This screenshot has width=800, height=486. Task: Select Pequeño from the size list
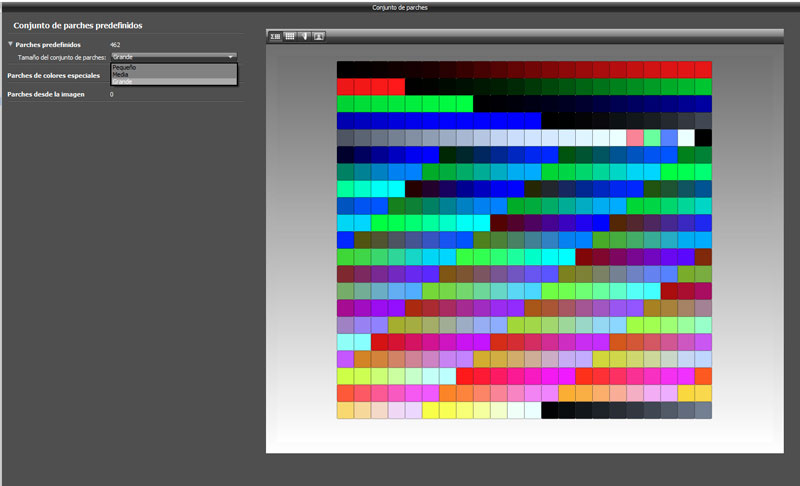[125, 67]
